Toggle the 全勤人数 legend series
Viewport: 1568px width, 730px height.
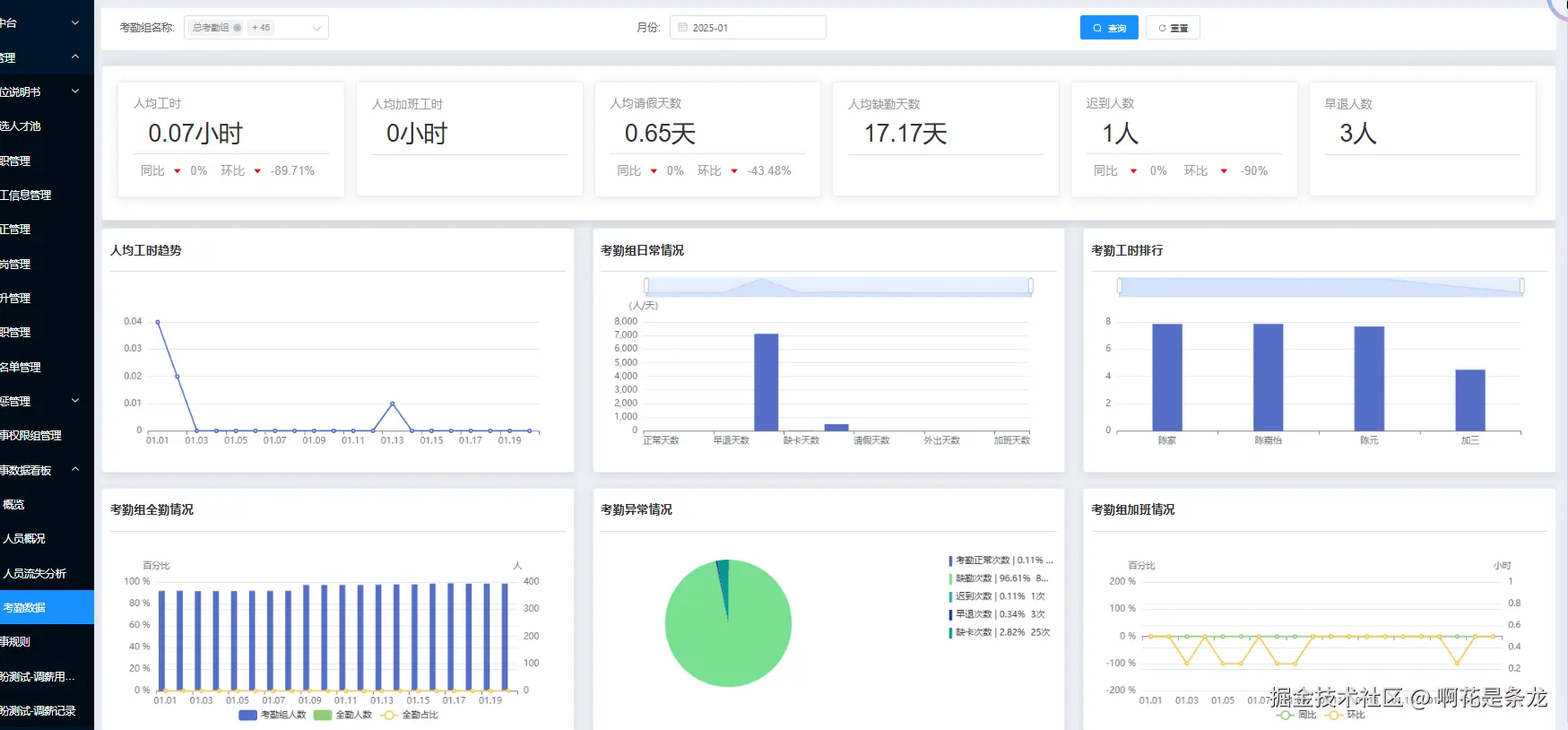point(342,715)
